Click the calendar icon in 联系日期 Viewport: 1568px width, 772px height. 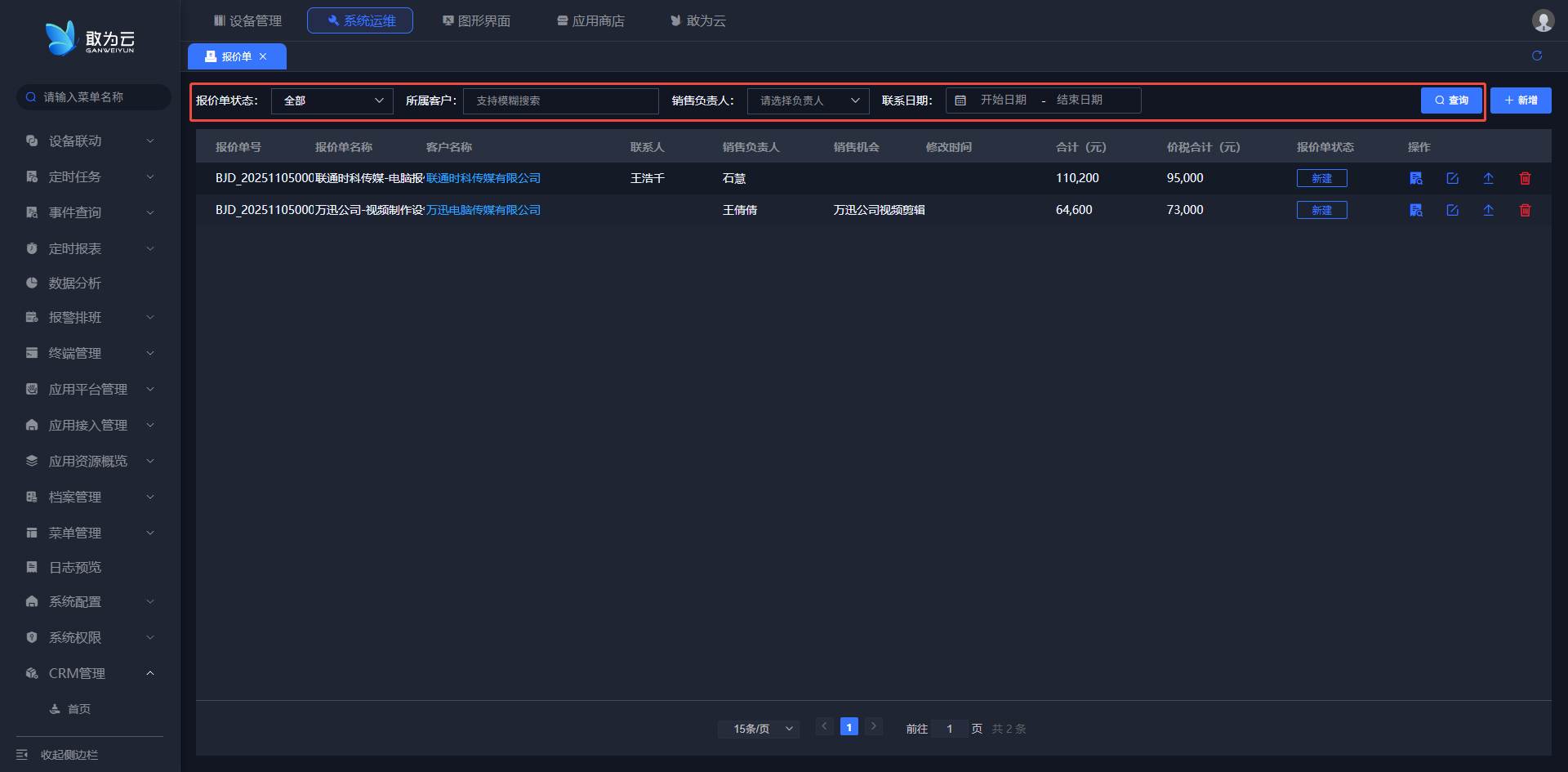pyautogui.click(x=960, y=100)
